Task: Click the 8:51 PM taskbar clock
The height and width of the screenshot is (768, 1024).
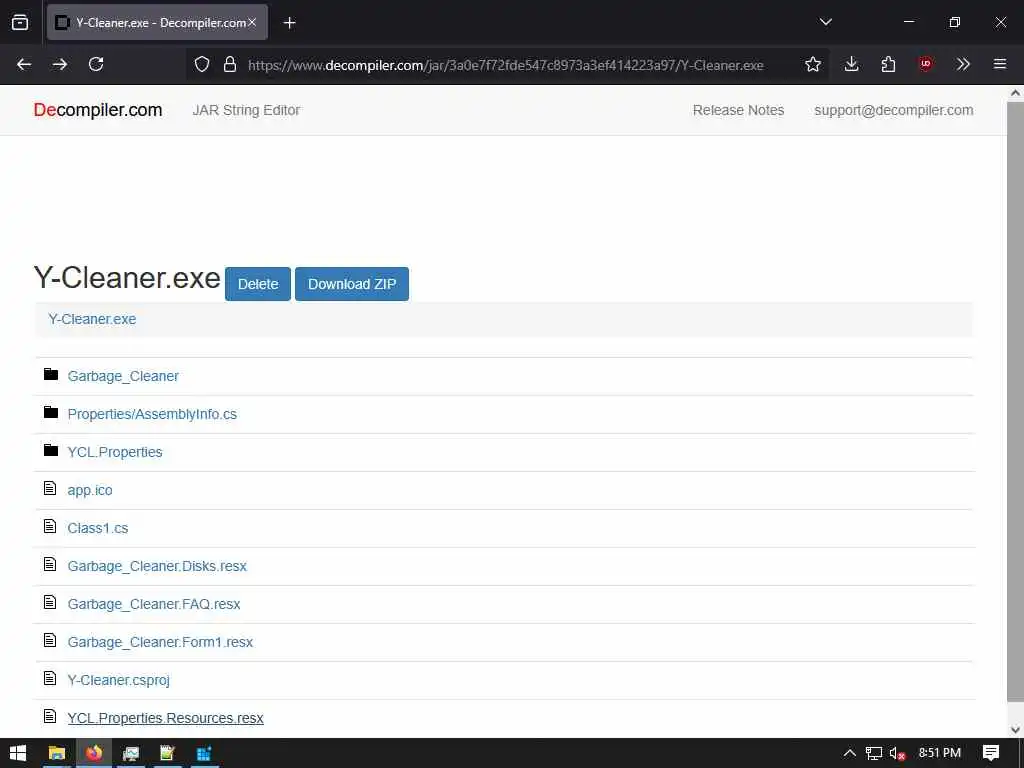Action: point(940,753)
